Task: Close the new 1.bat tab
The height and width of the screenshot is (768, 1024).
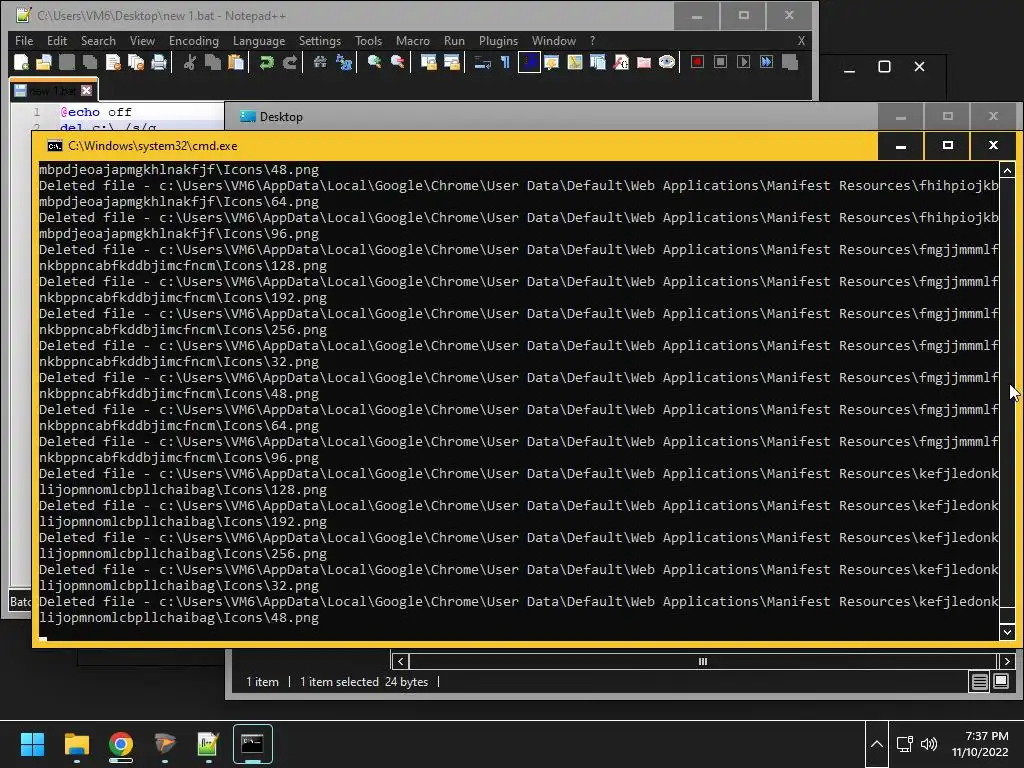Action: pos(86,91)
